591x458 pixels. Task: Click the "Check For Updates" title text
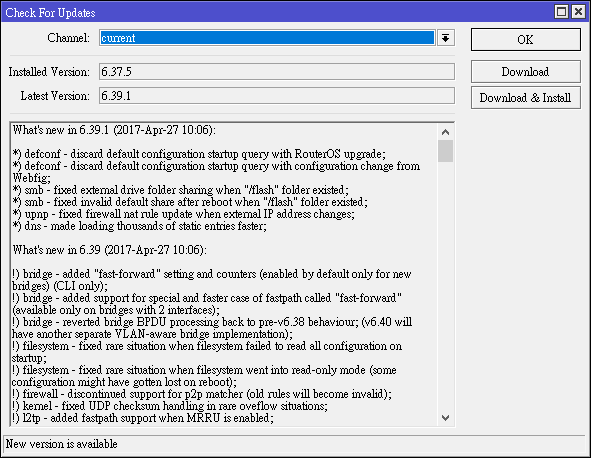(x=51, y=12)
